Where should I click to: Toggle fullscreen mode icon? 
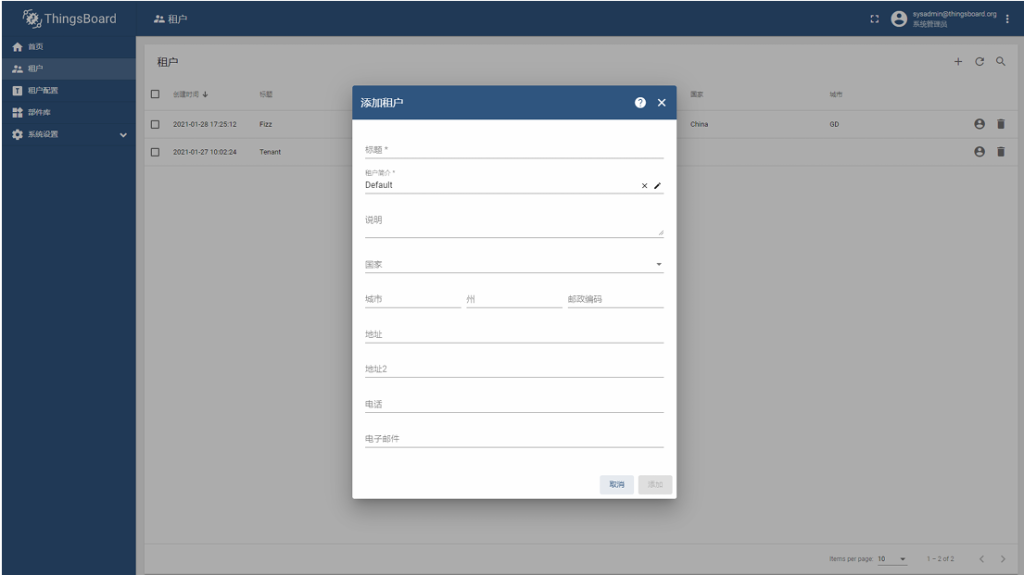pyautogui.click(x=874, y=19)
